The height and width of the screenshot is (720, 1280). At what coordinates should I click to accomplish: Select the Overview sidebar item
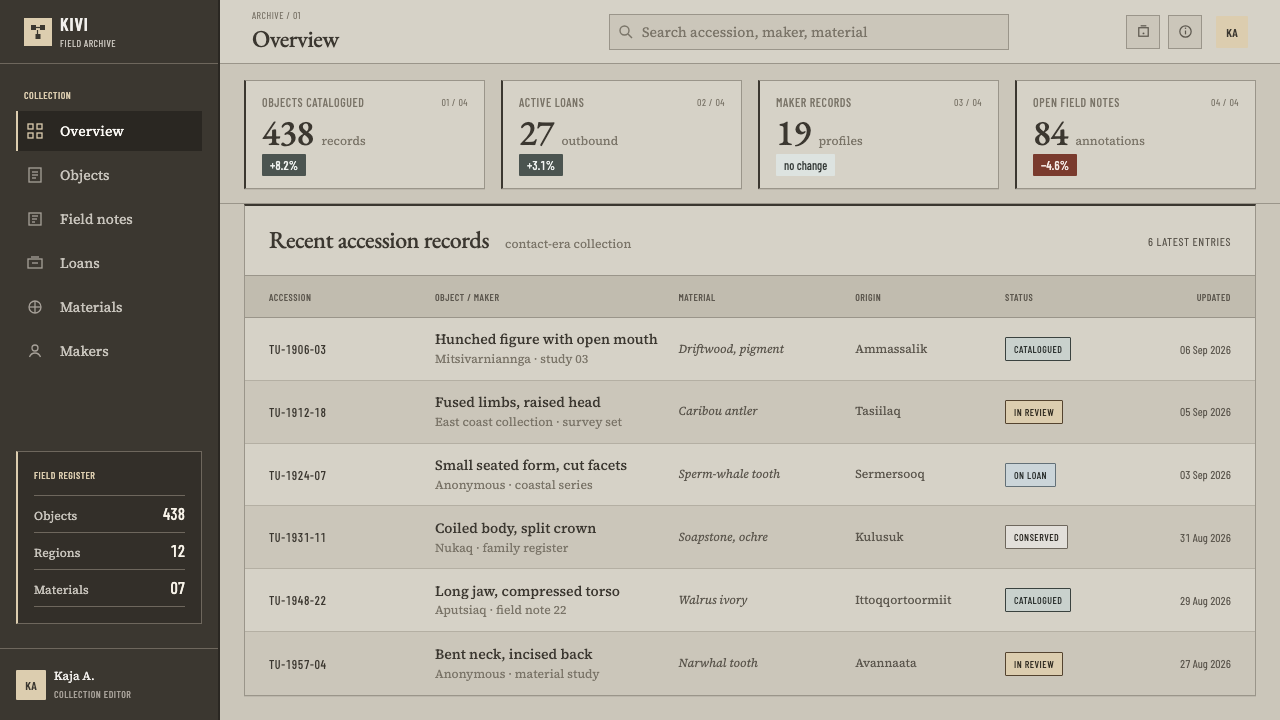tap(109, 131)
